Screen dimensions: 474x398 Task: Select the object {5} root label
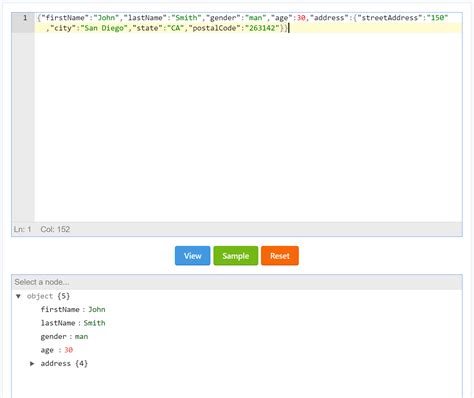pos(48,296)
